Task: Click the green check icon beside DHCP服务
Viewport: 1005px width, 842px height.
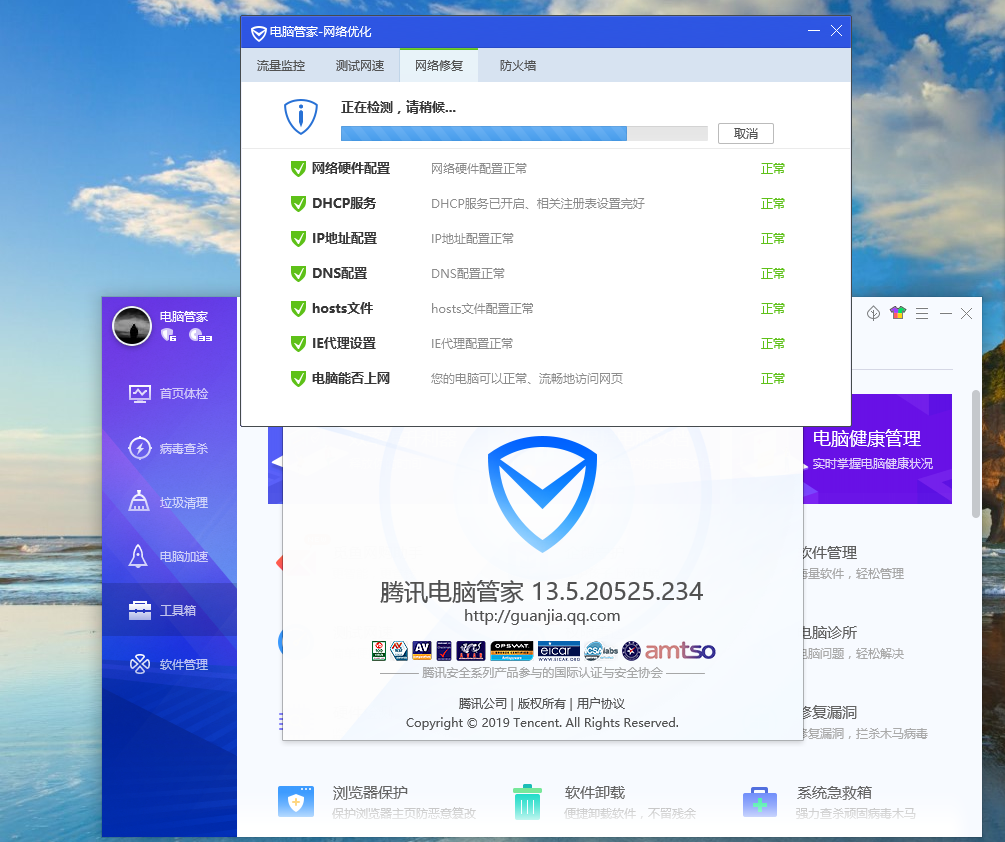Action: coord(298,204)
